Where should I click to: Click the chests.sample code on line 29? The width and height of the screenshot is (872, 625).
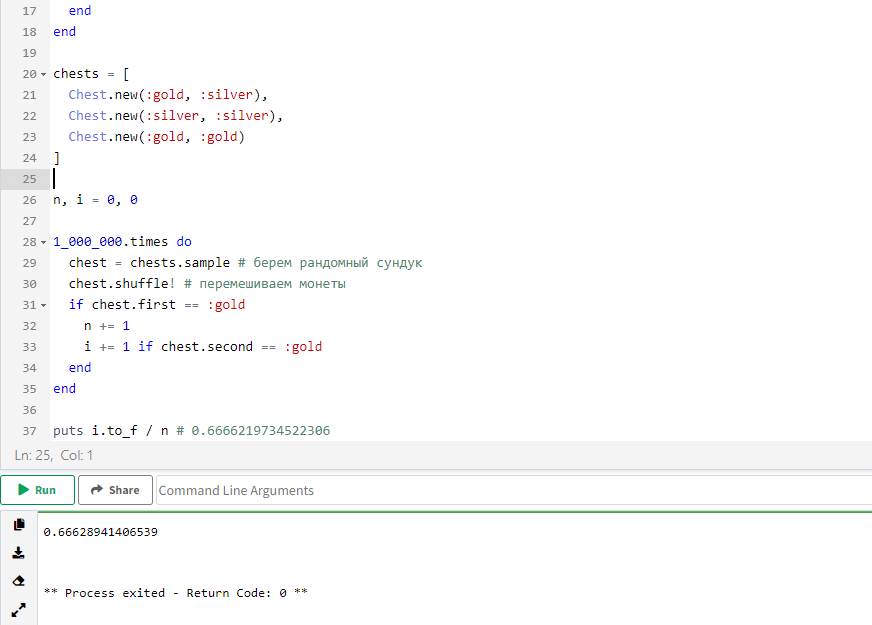[x=175, y=263]
